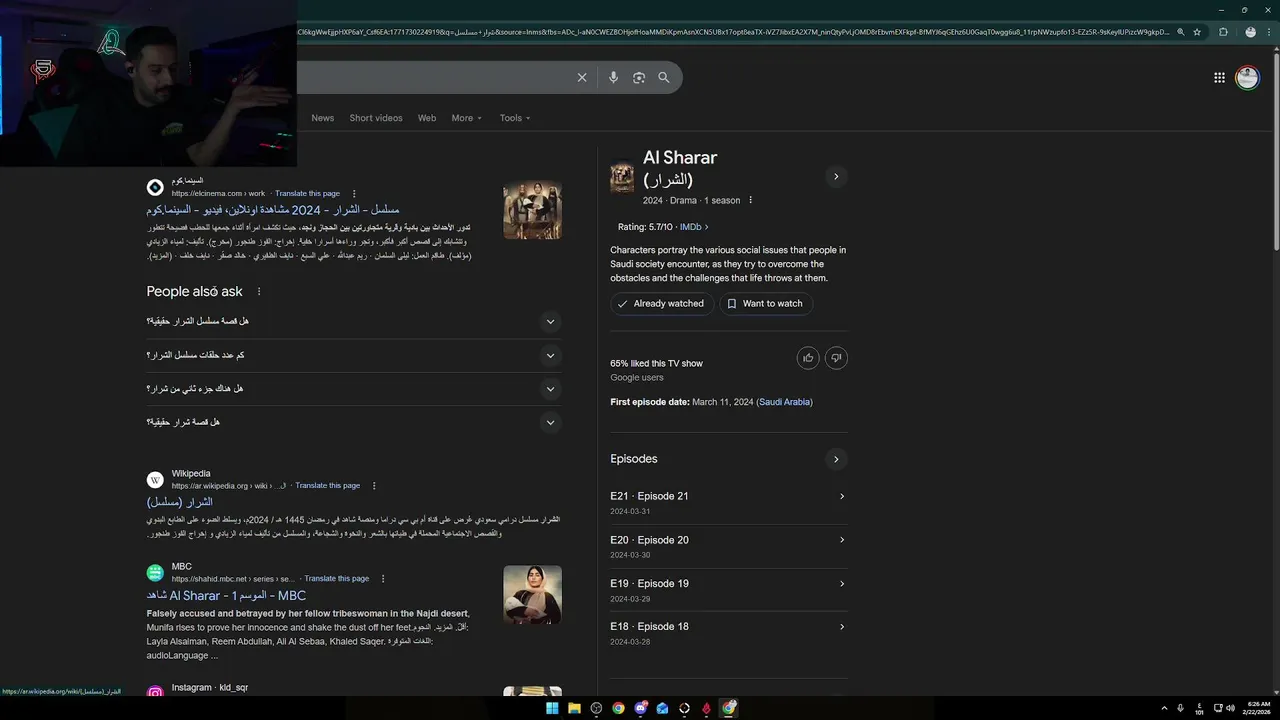The image size is (1280, 720).
Task: Clear the Google search box text
Action: (582, 78)
